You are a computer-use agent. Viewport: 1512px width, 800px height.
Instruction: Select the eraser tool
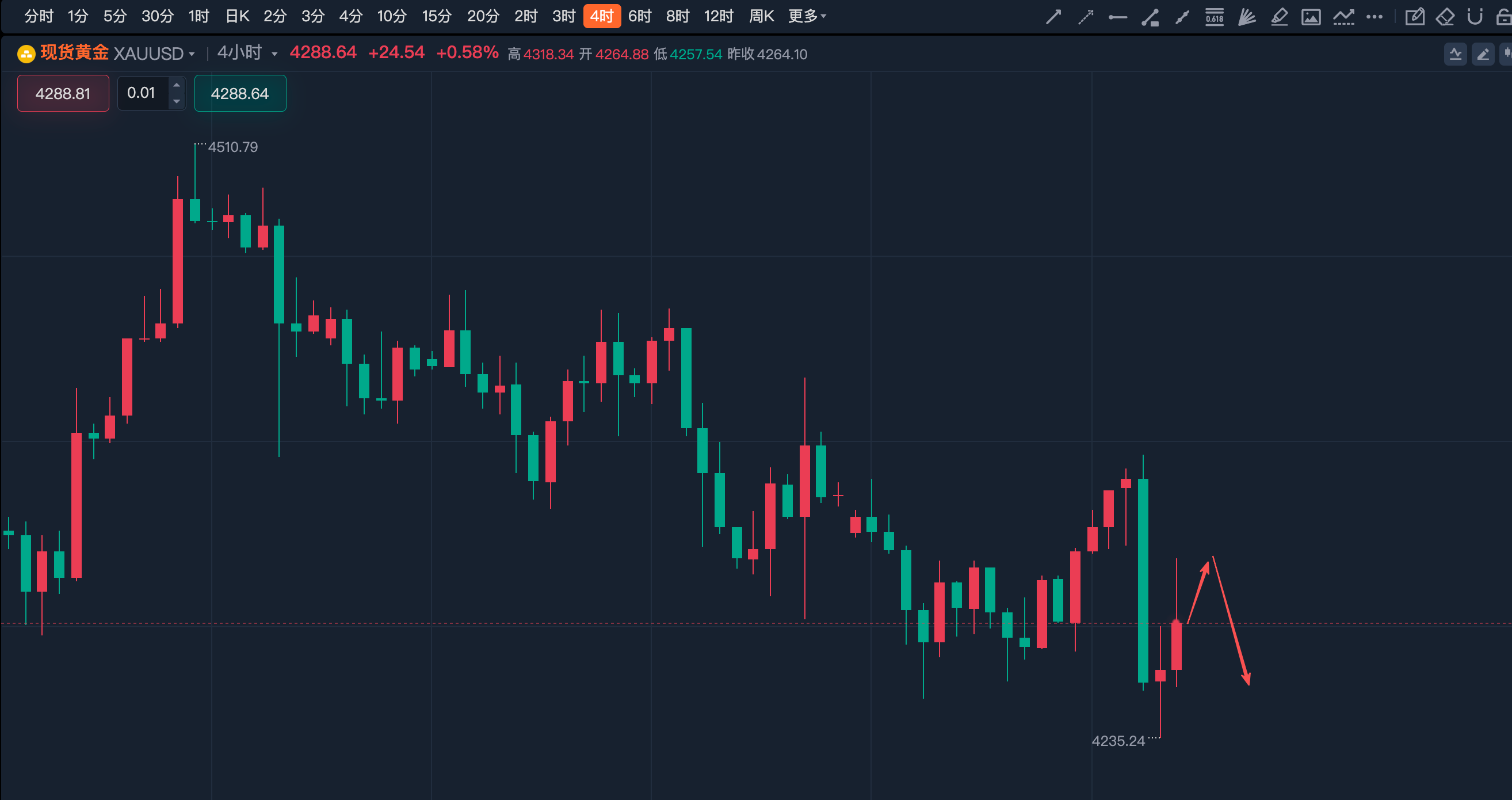pyautogui.click(x=1445, y=17)
